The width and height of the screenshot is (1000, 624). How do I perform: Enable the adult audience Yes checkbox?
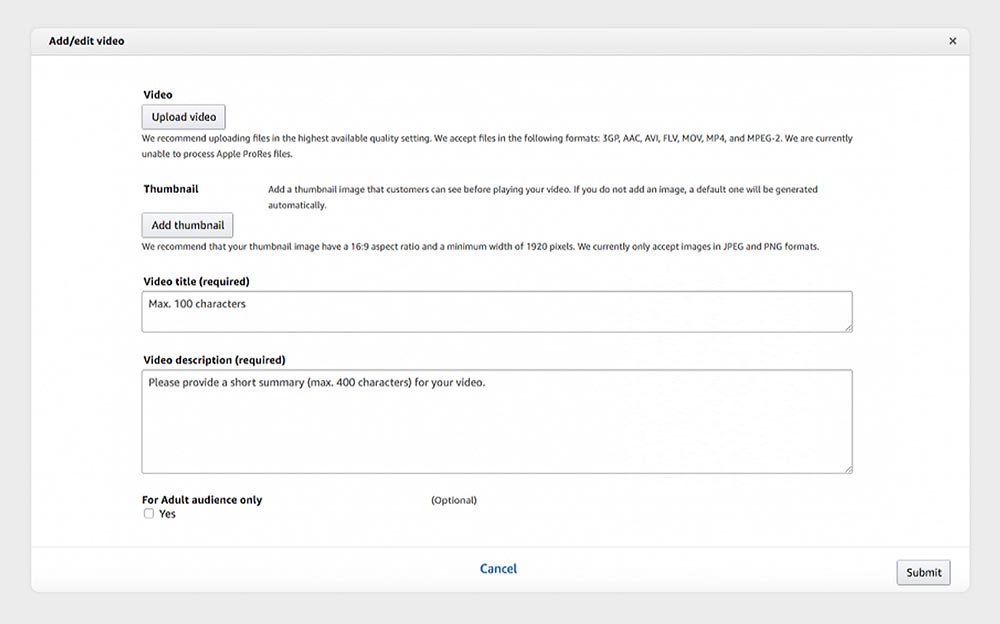[x=149, y=514]
